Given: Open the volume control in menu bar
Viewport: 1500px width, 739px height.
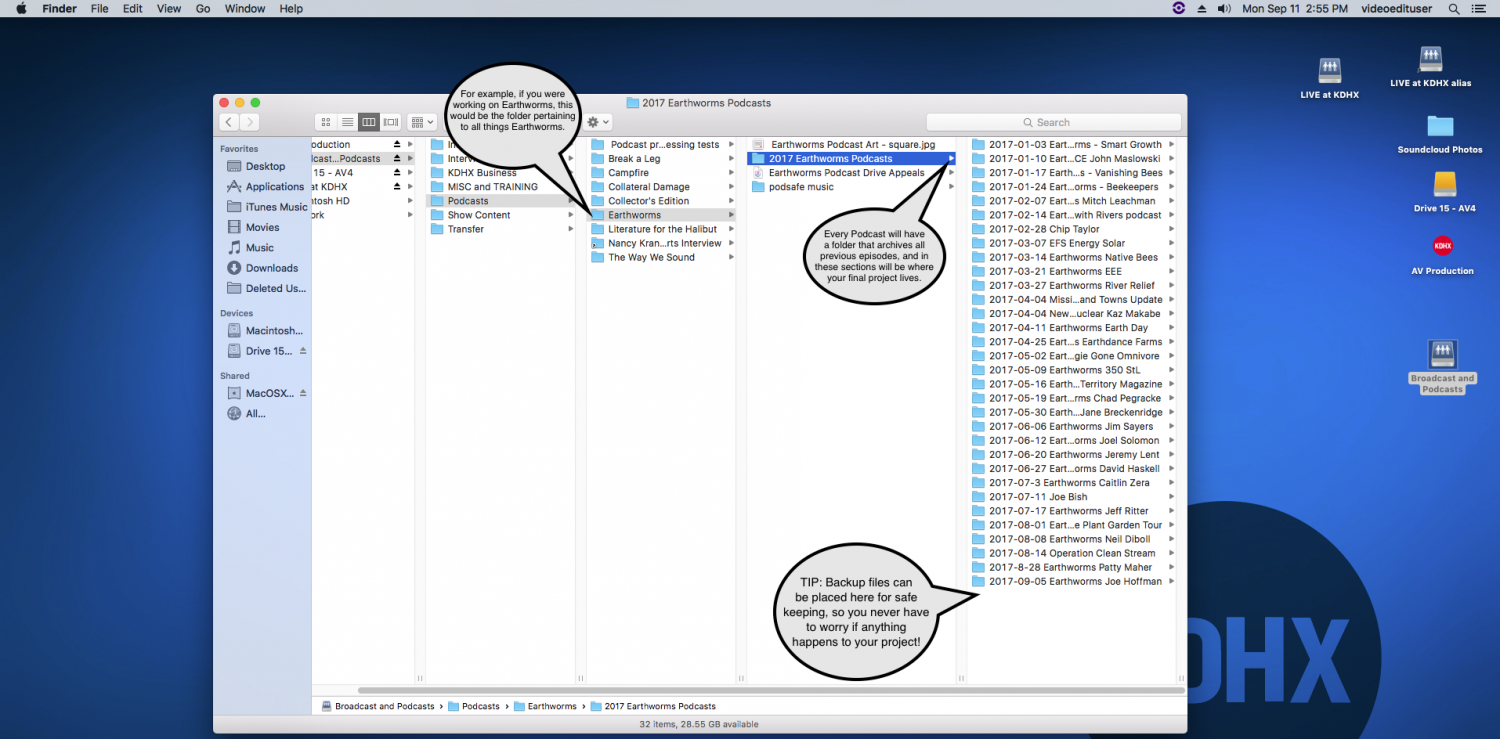Looking at the screenshot, I should 1224,9.
